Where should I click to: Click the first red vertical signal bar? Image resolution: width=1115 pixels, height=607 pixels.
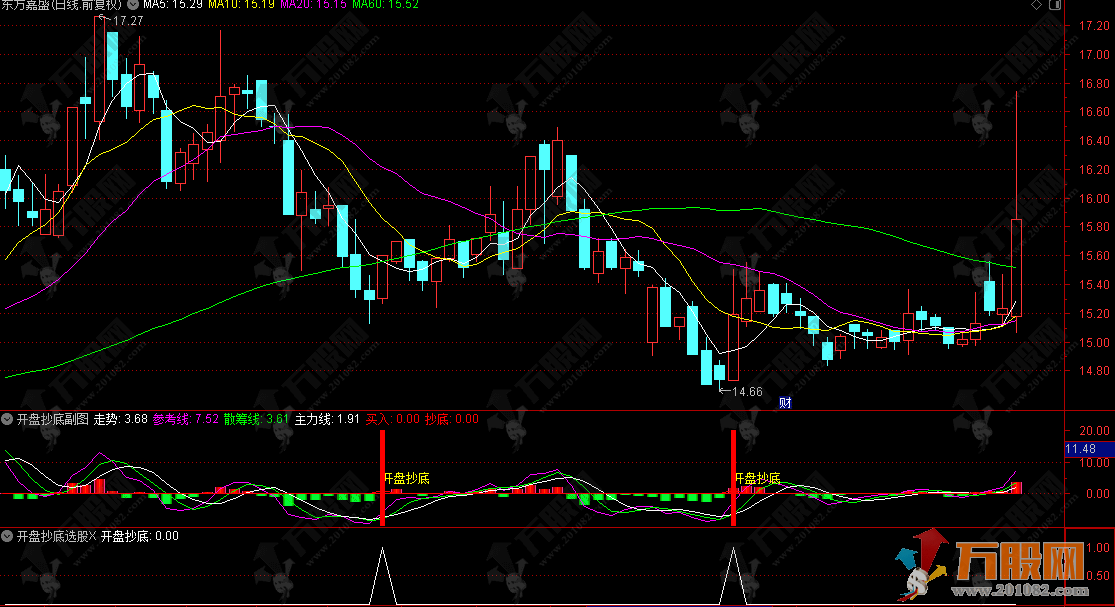(x=383, y=478)
